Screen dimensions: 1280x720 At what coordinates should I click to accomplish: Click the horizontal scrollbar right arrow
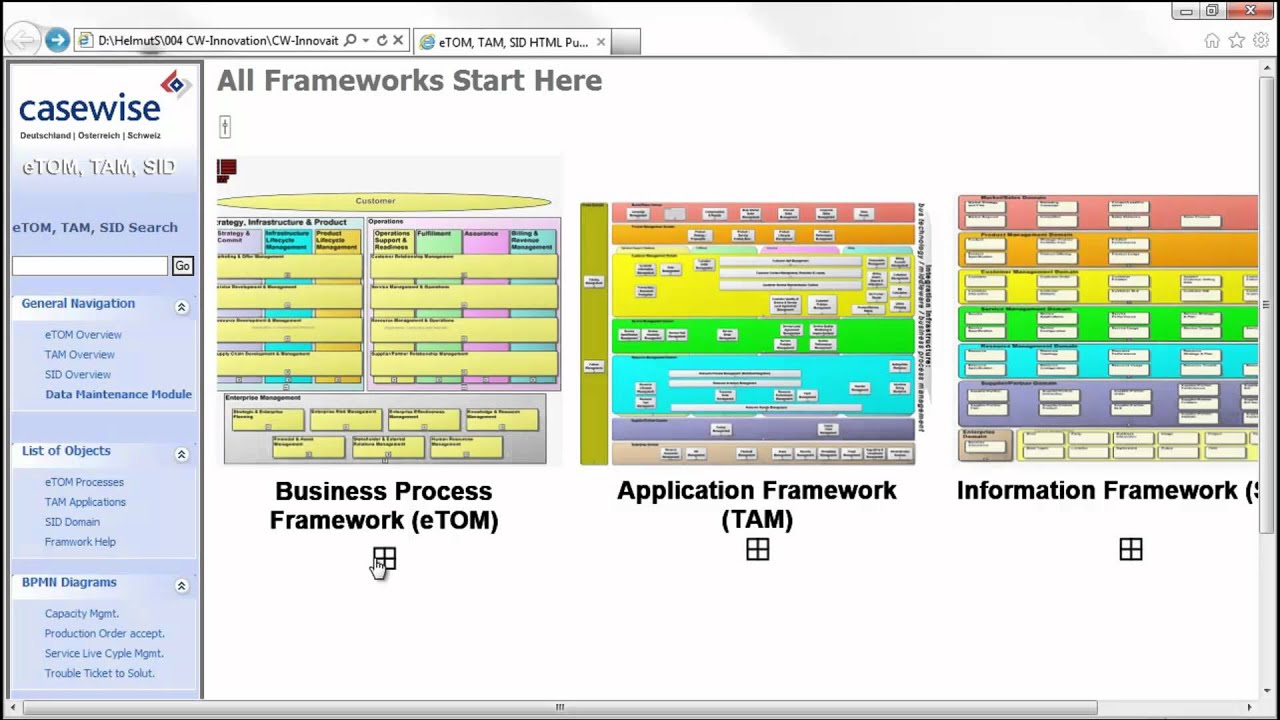(x=1251, y=707)
